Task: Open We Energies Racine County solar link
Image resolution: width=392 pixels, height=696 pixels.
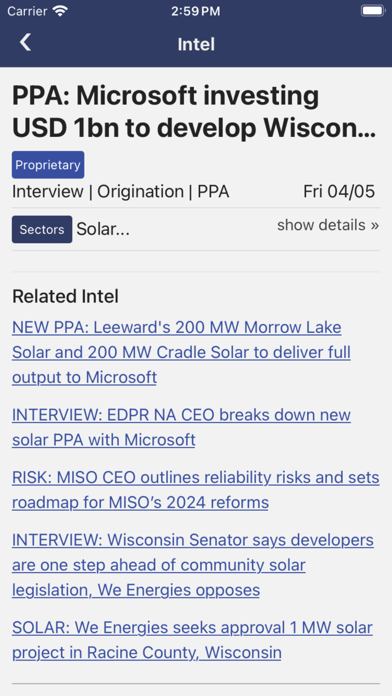Action: tap(192, 640)
